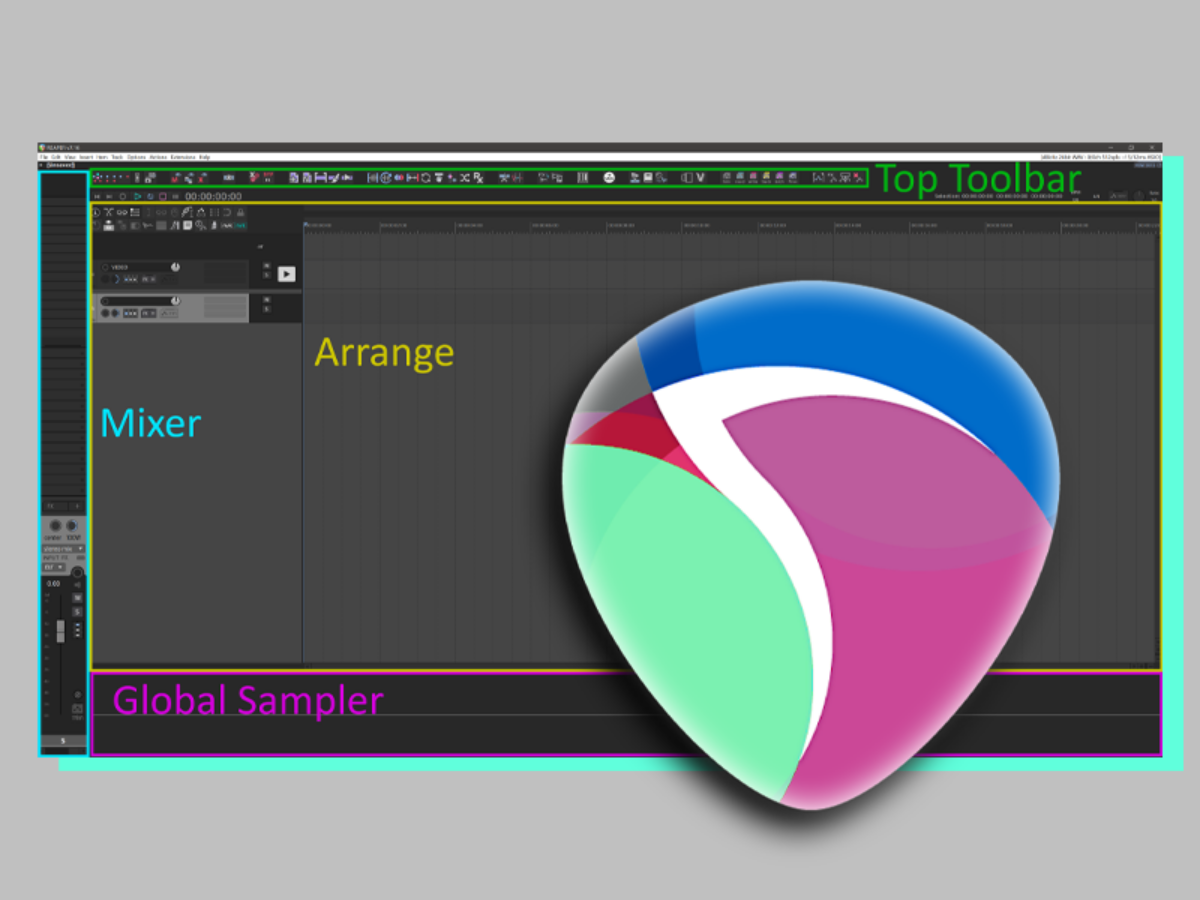Click the speech bubble icon in arrange toolbar

click(187, 226)
